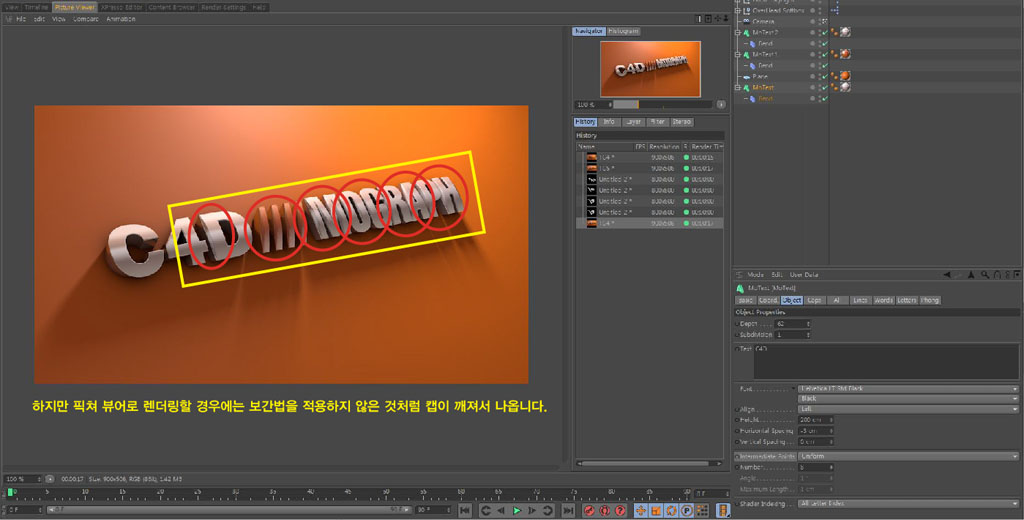The width and height of the screenshot is (1024, 520).
Task: Toggle the Rotation keyframe icon
Action: [671, 510]
